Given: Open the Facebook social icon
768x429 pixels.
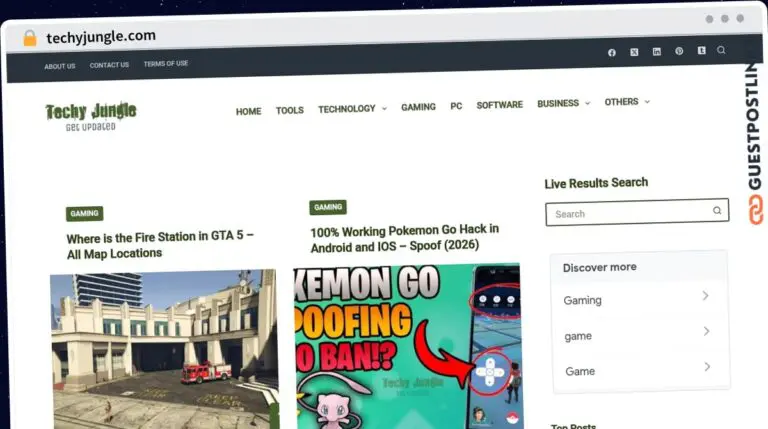Looking at the screenshot, I should (x=612, y=52).
